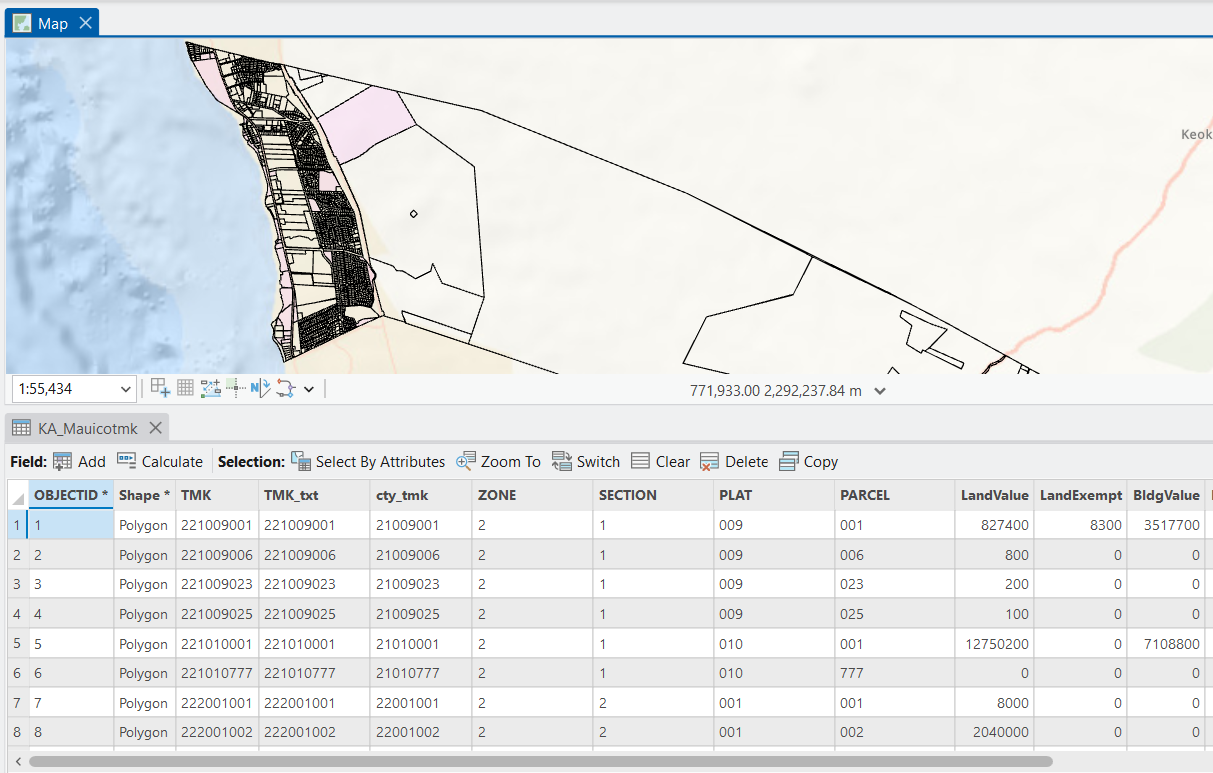
Task: Click the SECTION column header
Action: click(653, 495)
